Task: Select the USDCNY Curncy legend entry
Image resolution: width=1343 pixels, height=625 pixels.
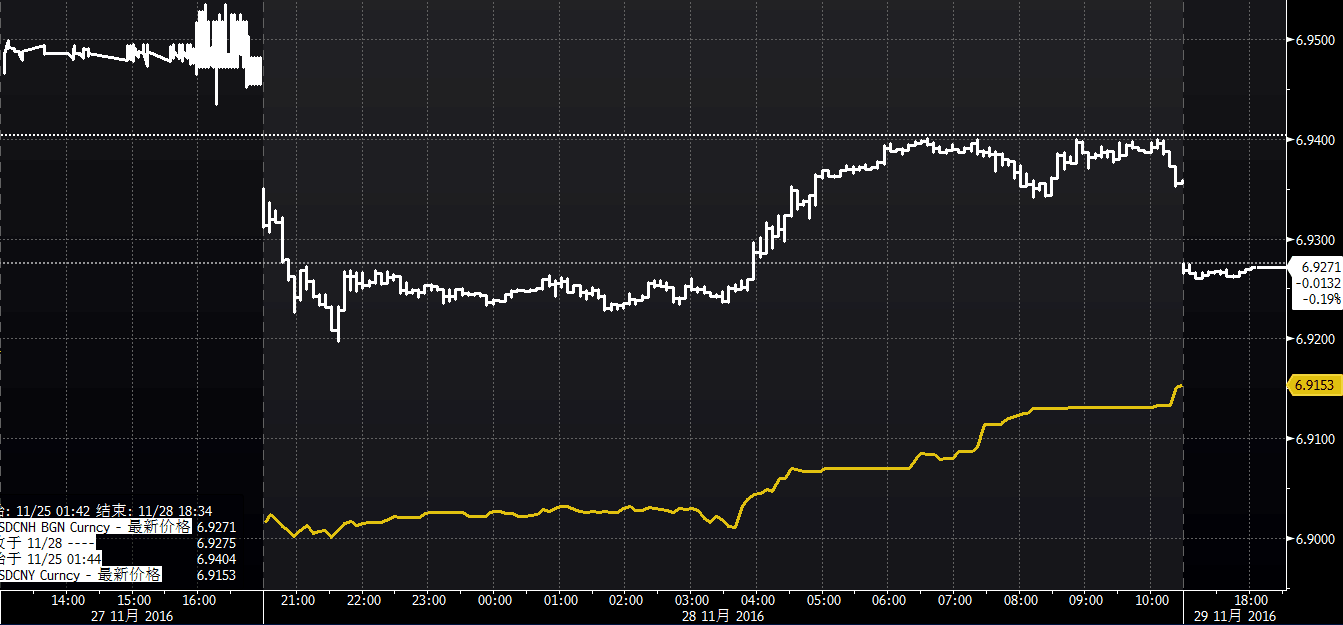Action: pos(80,574)
